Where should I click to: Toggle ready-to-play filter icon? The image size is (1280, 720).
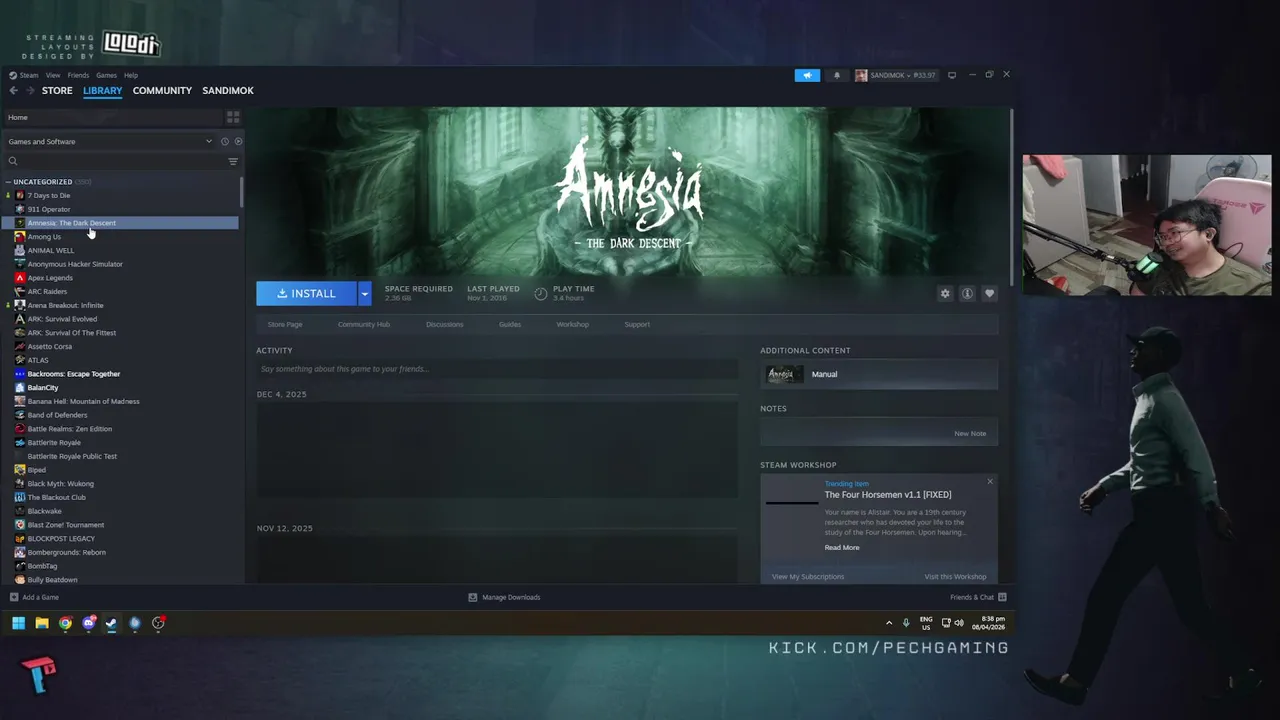coord(238,141)
